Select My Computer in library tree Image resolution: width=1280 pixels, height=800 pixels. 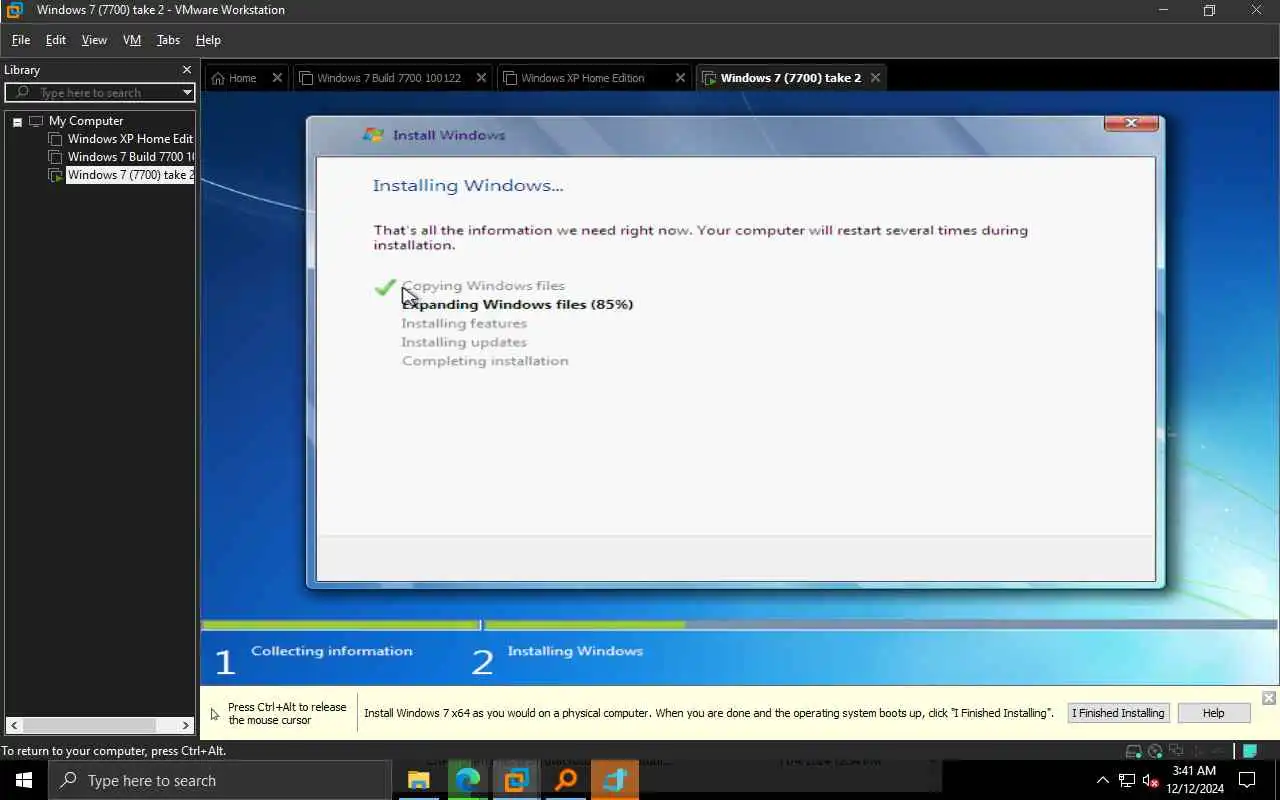pos(86,121)
